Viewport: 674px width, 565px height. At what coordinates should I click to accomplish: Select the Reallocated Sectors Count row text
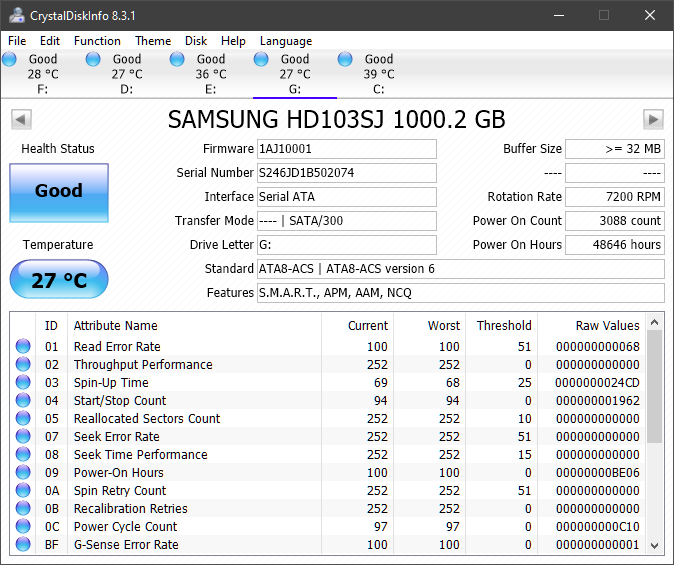(x=147, y=418)
